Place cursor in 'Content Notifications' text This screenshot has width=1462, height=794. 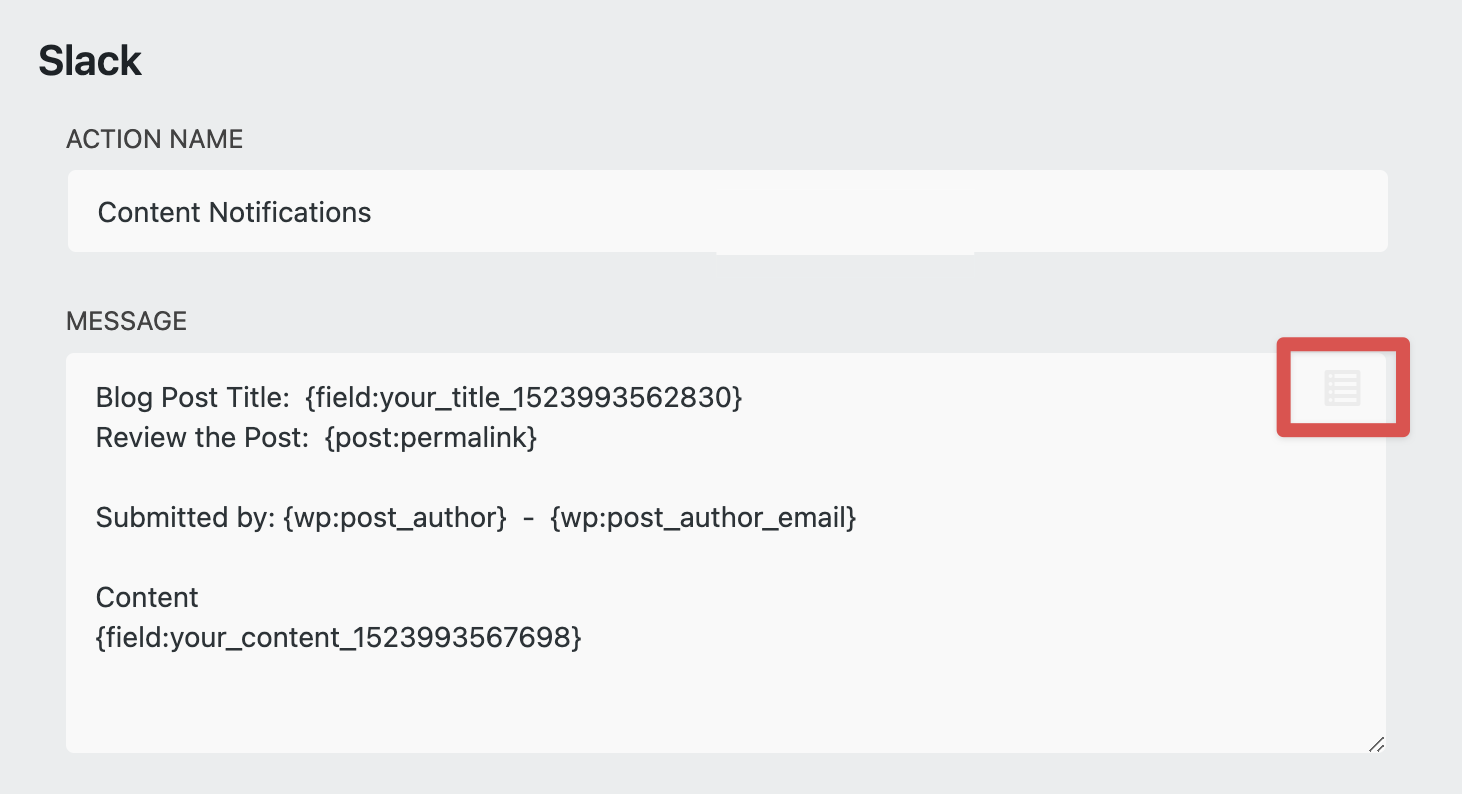pyautogui.click(x=234, y=212)
